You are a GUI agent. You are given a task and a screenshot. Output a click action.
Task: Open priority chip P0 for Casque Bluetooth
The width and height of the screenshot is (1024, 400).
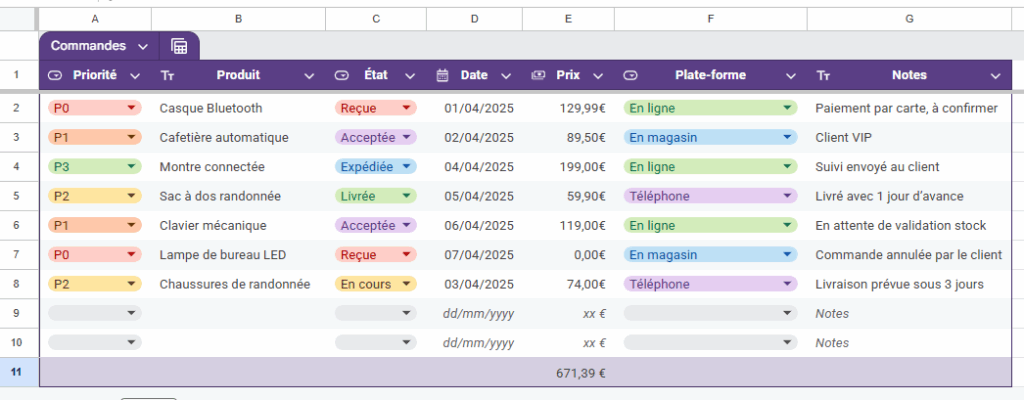(95, 108)
